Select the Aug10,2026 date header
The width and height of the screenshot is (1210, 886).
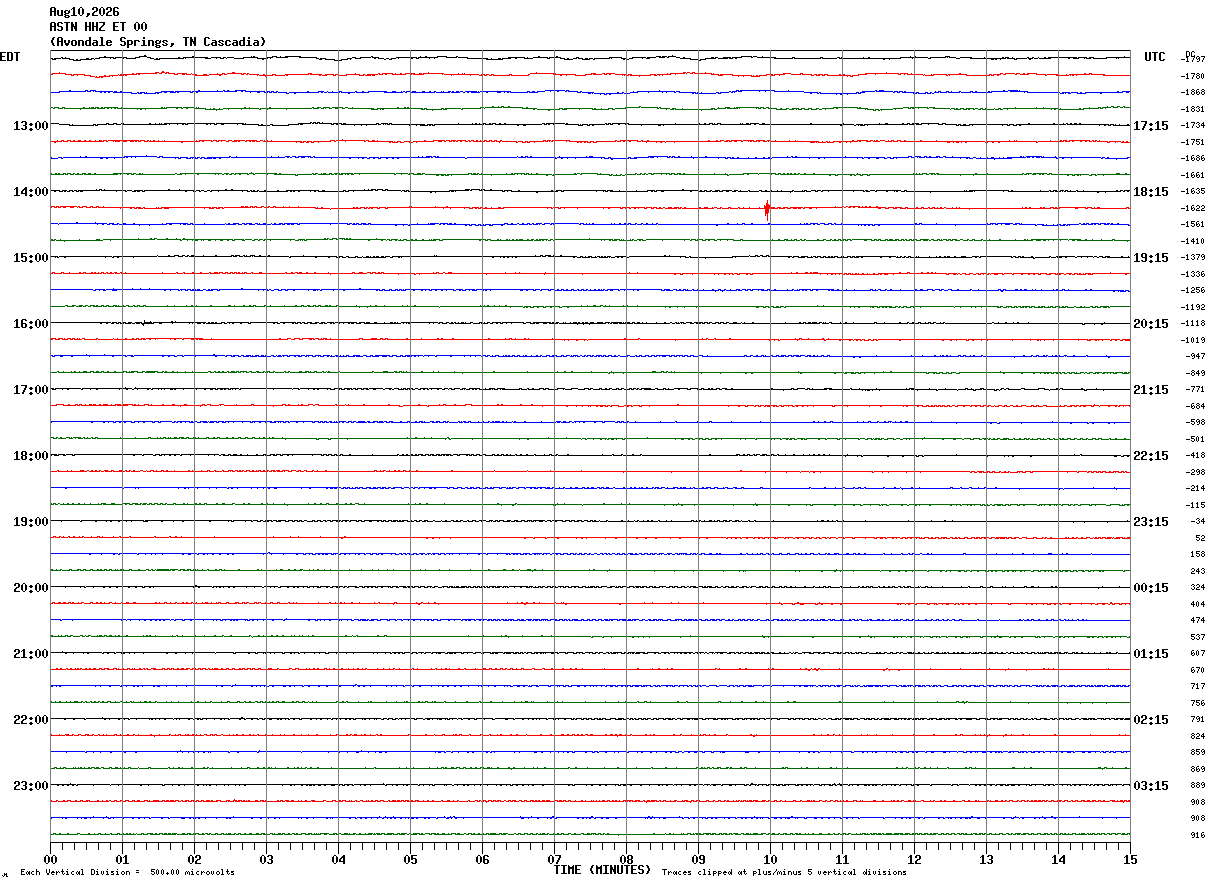coord(84,12)
